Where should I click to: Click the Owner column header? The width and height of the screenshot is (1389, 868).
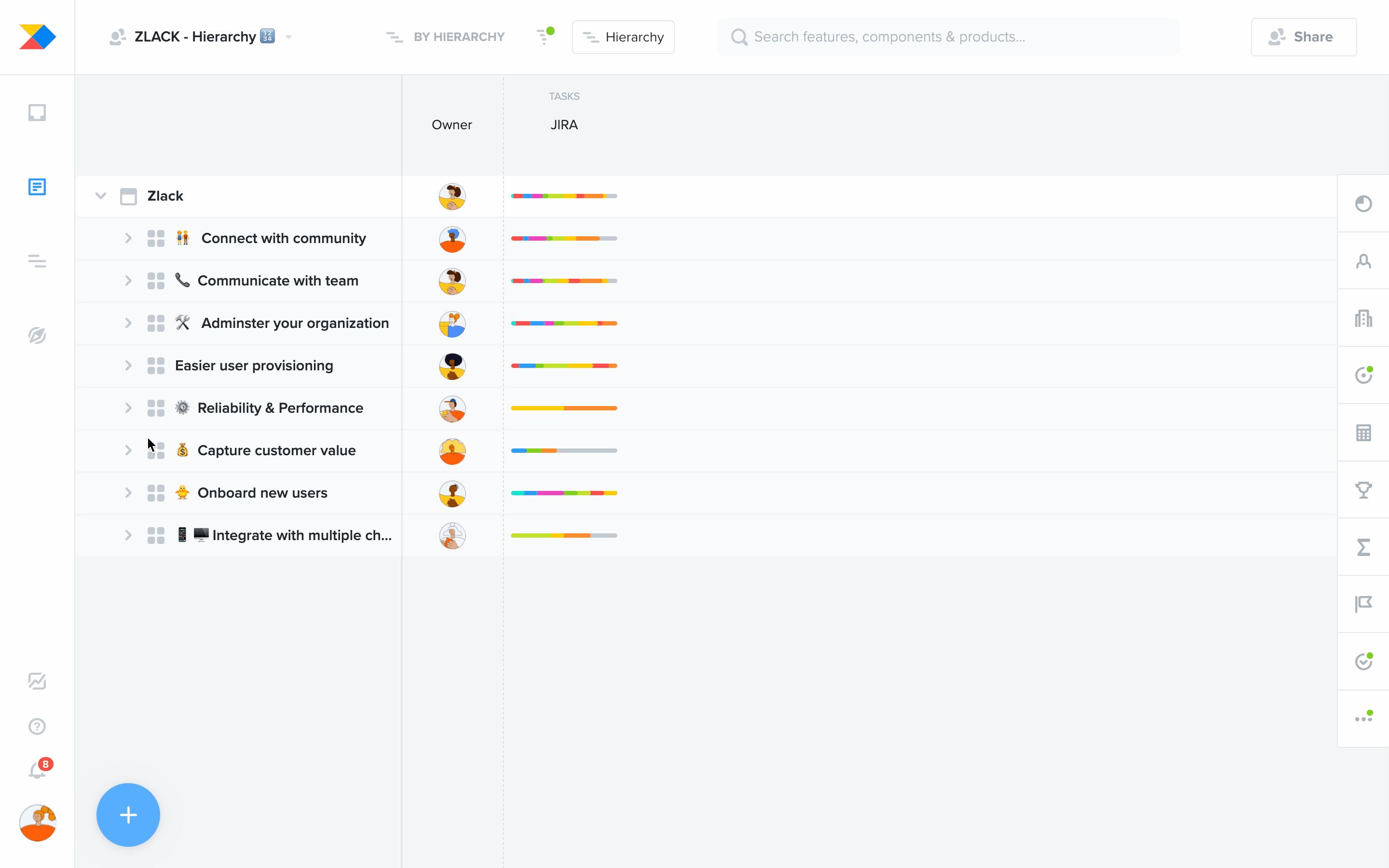pos(452,124)
